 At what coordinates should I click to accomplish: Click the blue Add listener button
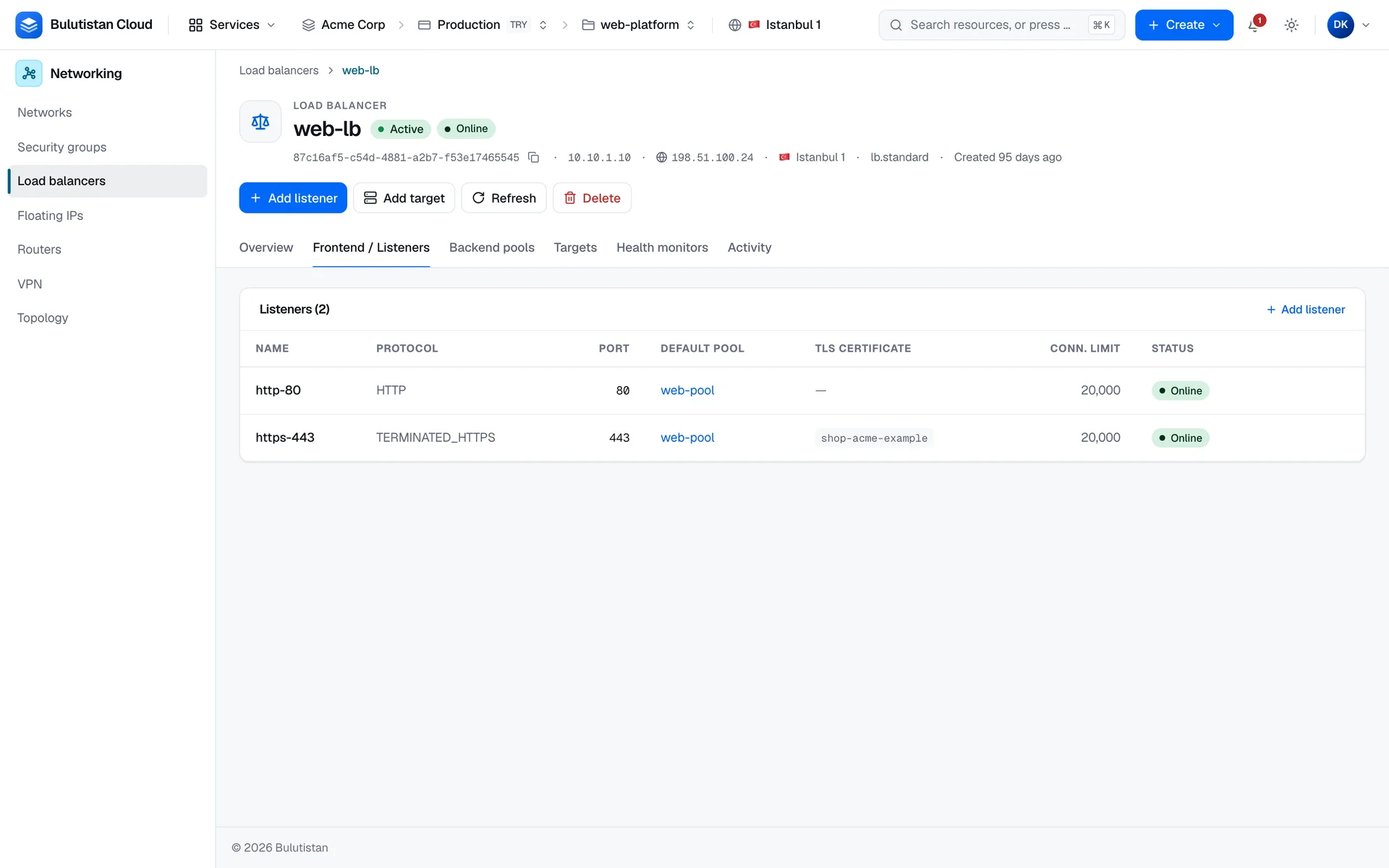coord(293,198)
